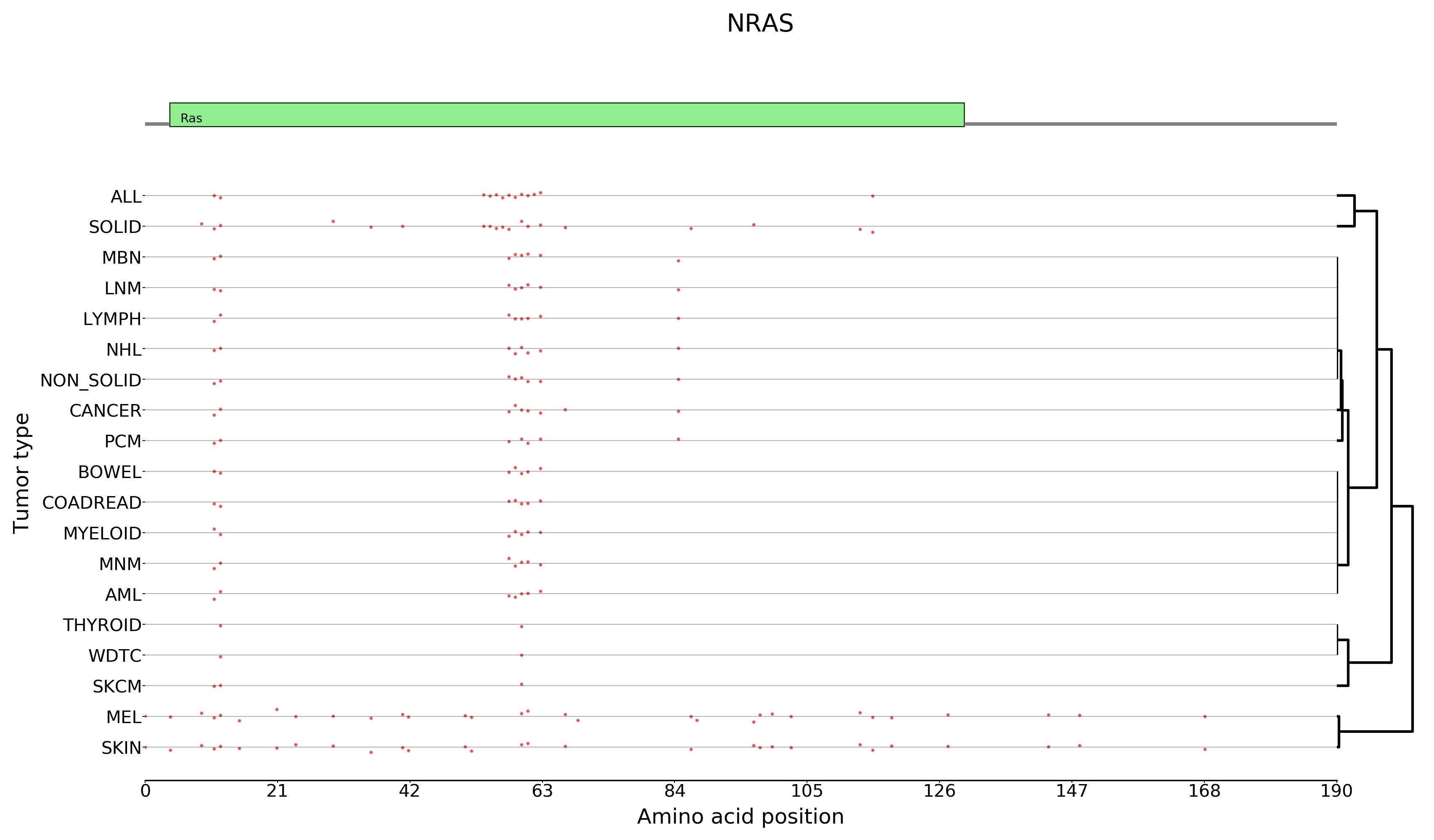
Task: Click the LYMPH row label
Action: point(112,319)
